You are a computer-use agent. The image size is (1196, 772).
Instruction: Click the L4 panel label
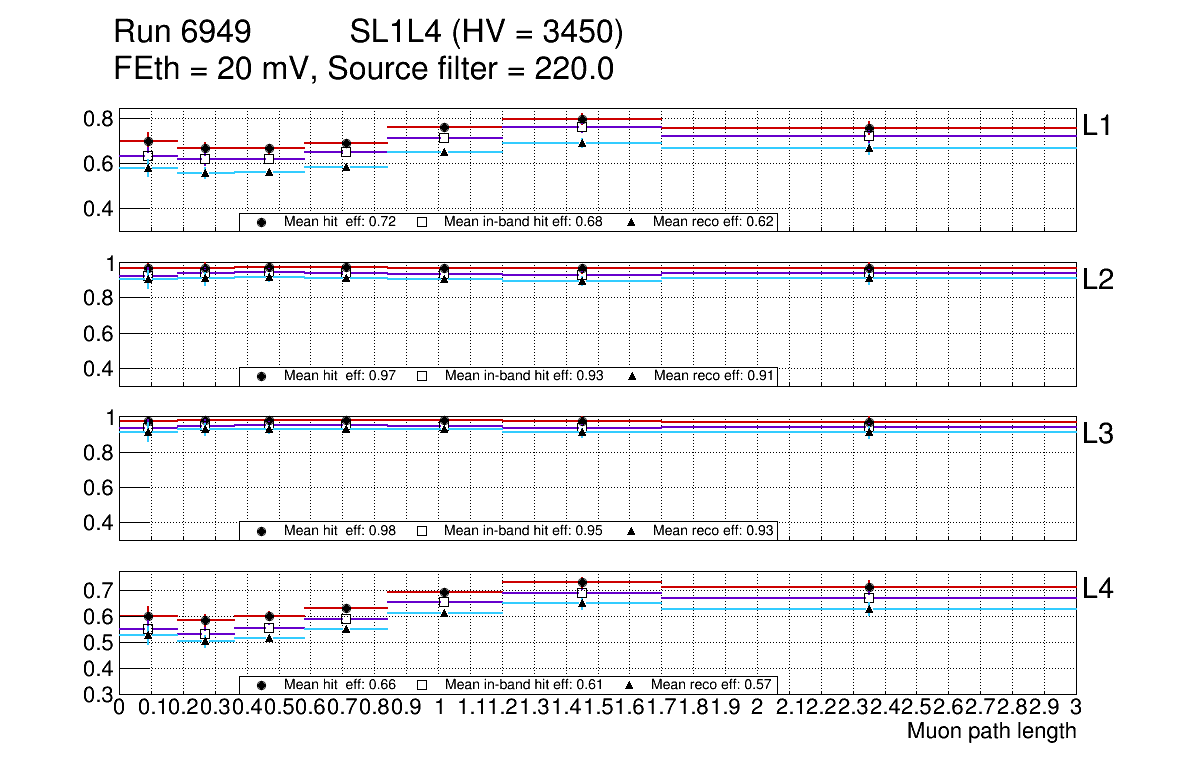pyautogui.click(x=1098, y=588)
